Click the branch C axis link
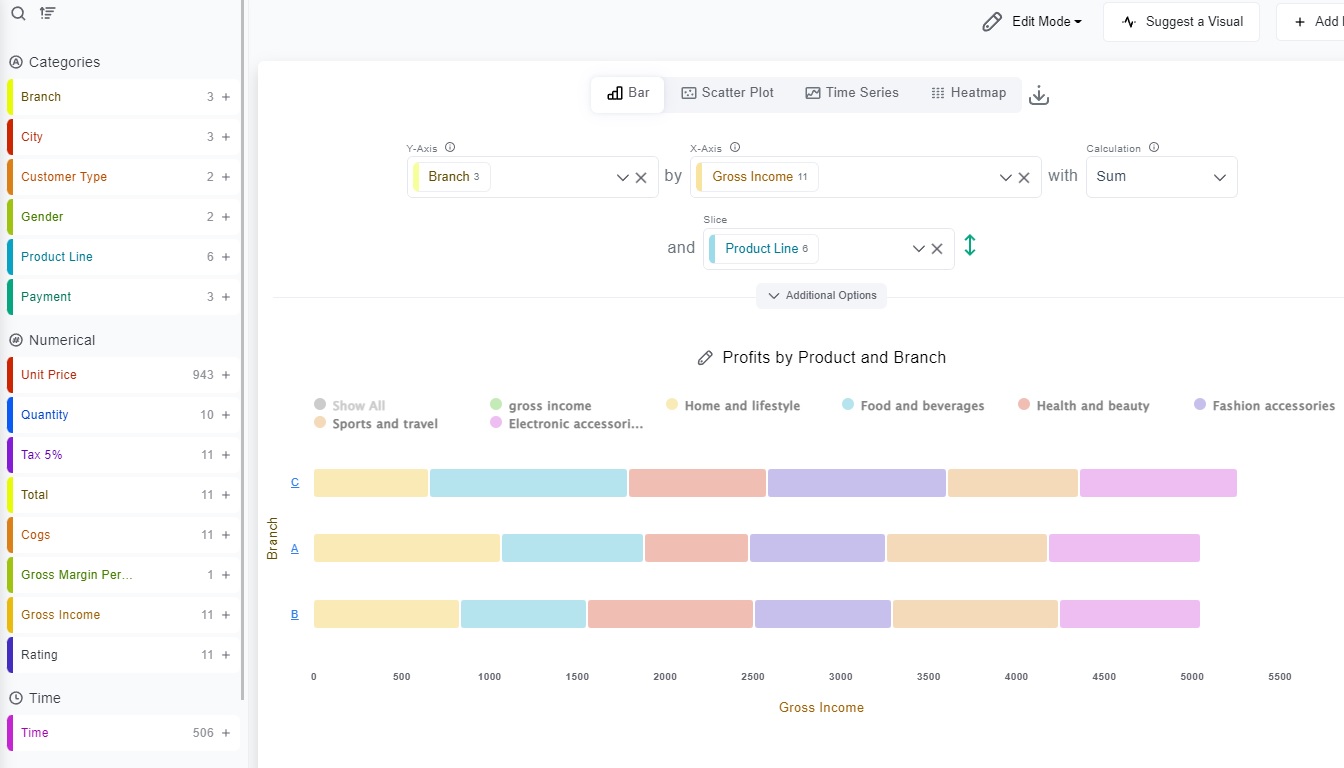Image resolution: width=1344 pixels, height=768 pixels. (x=295, y=483)
